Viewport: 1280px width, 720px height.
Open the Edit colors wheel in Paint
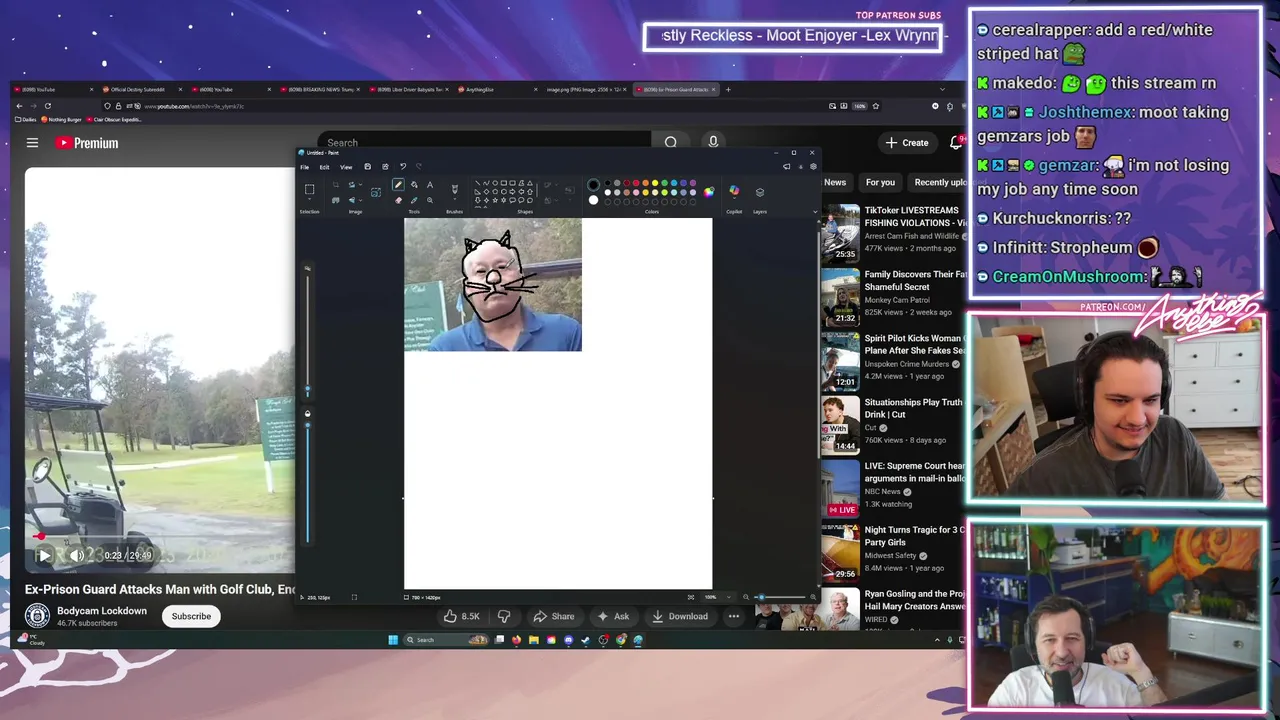pos(709,192)
